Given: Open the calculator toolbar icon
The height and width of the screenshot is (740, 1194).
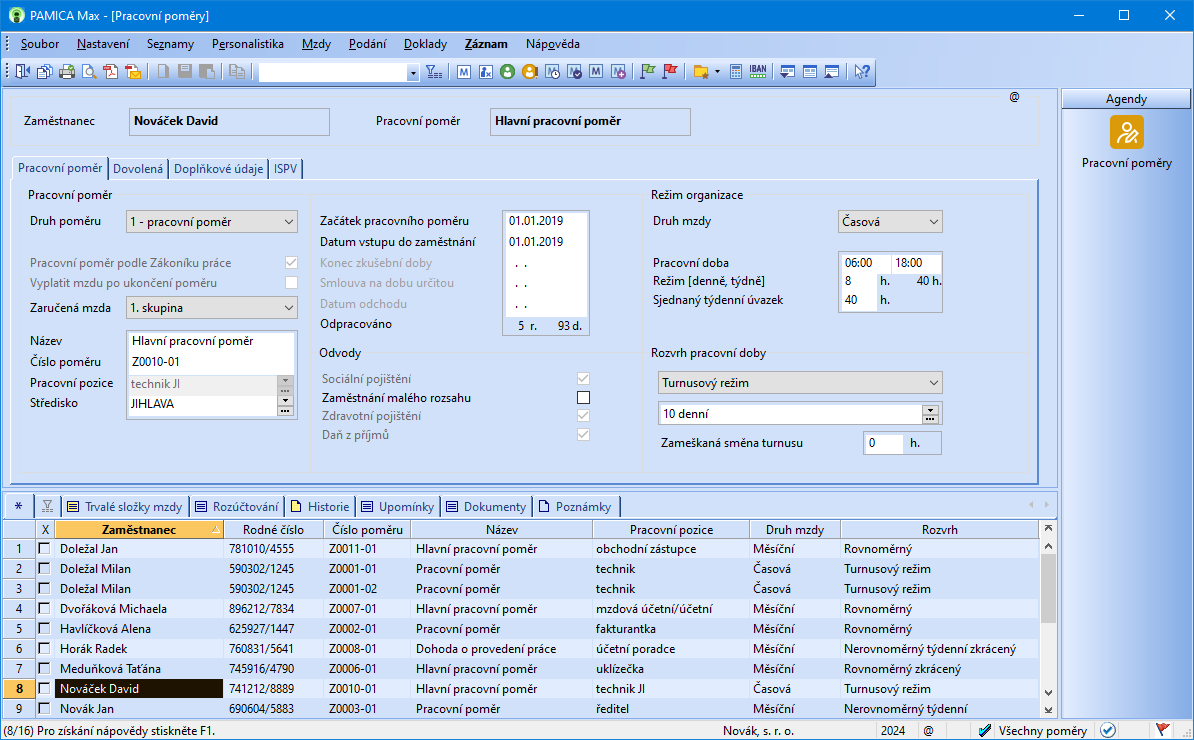Looking at the screenshot, I should pos(736,72).
